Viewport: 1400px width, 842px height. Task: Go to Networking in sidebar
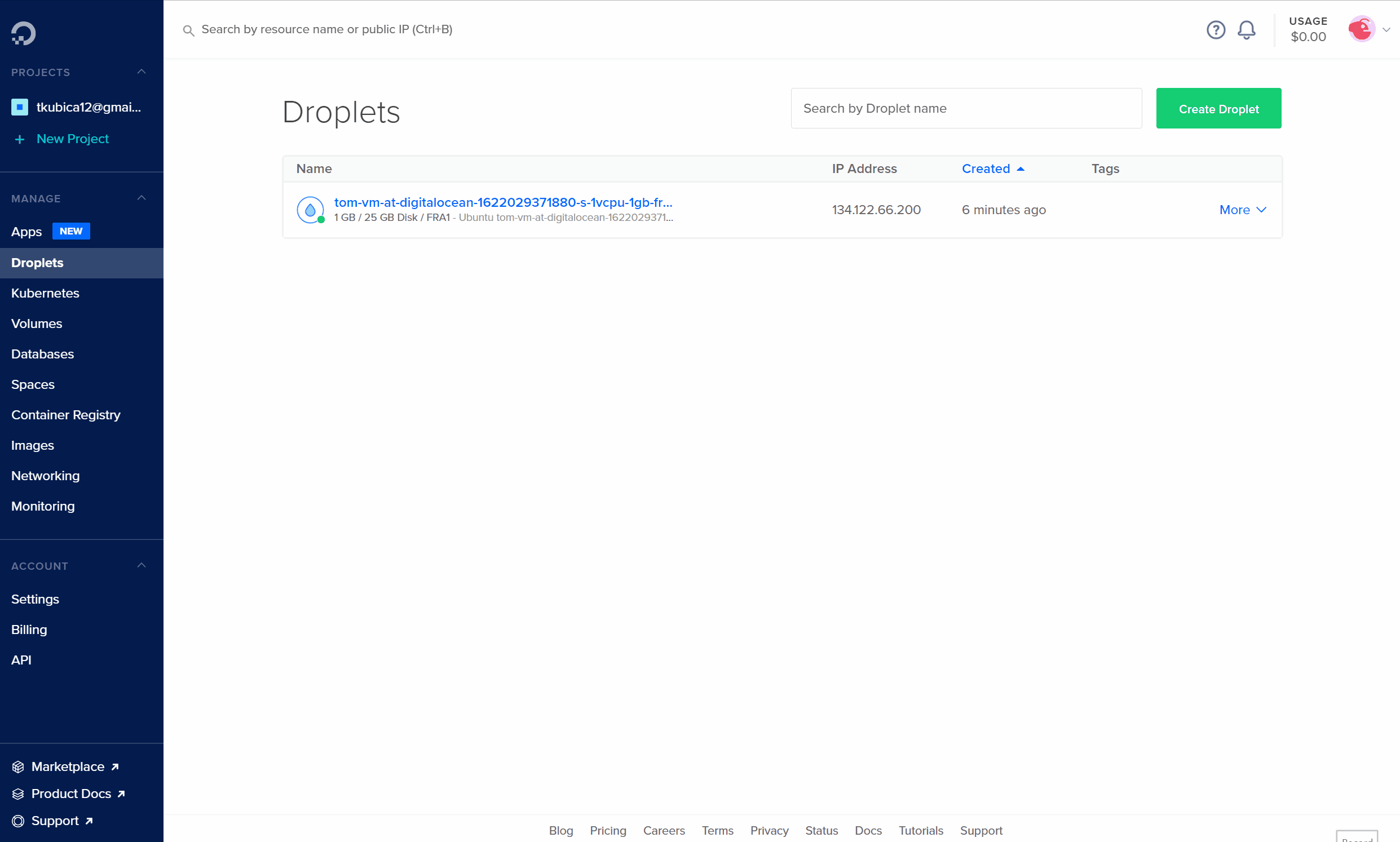point(46,476)
